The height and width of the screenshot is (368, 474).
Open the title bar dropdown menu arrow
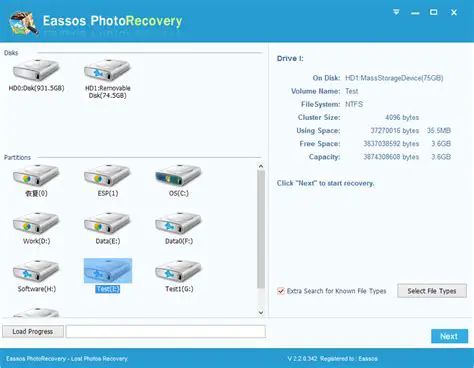tap(396, 12)
